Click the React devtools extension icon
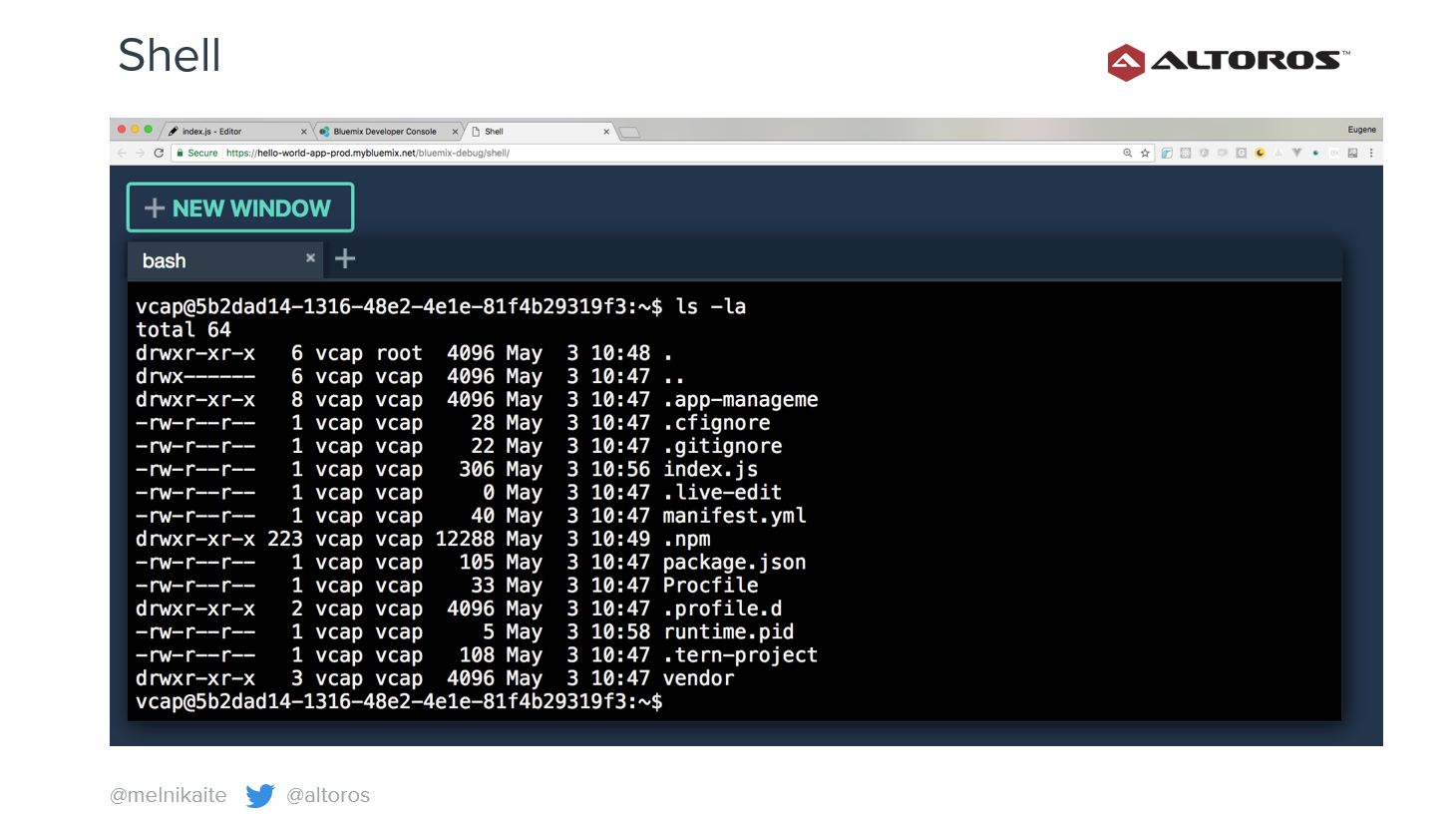 pos(1186,153)
